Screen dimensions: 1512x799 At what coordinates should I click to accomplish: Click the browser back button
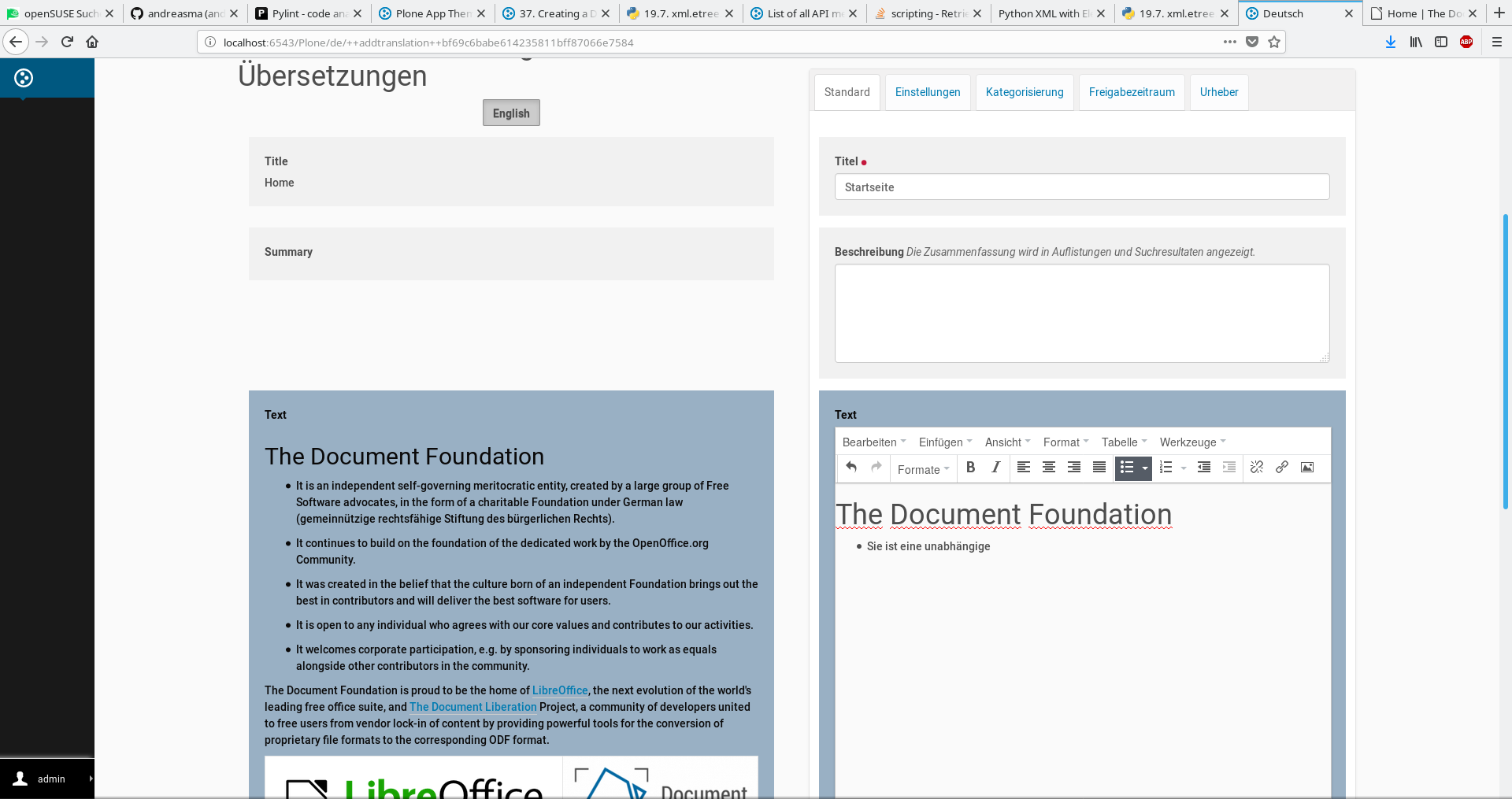[16, 42]
